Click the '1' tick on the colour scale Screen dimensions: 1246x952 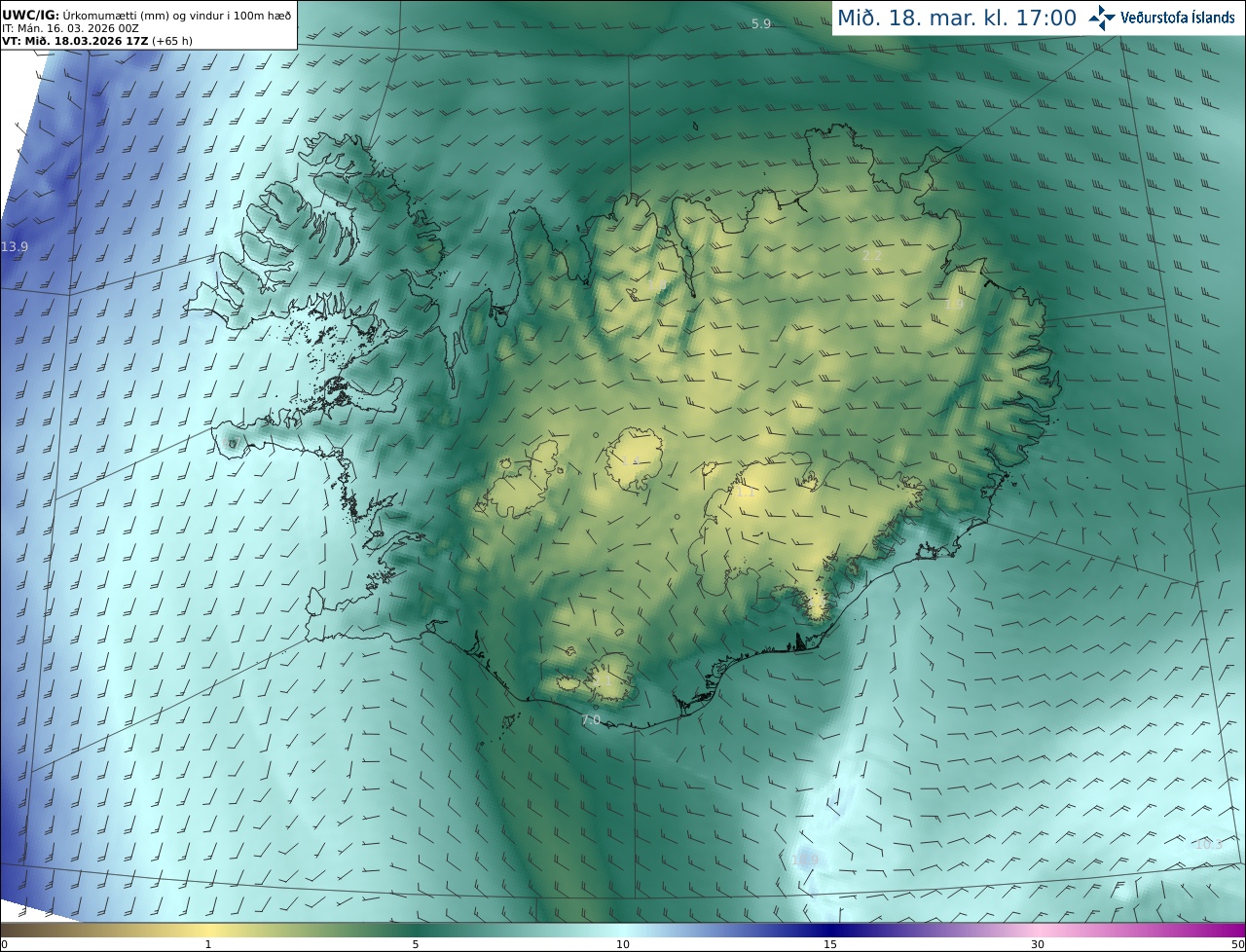208,944
